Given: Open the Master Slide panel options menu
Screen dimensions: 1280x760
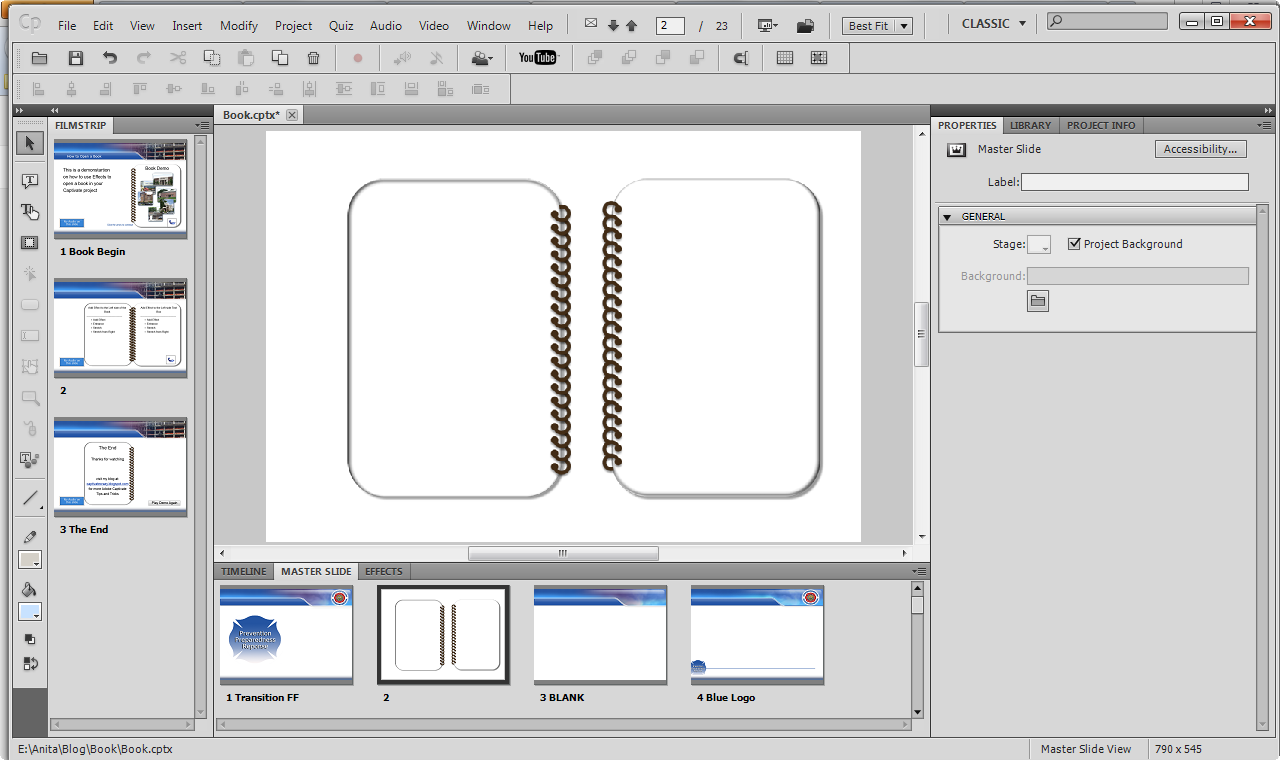Looking at the screenshot, I should click(920, 571).
